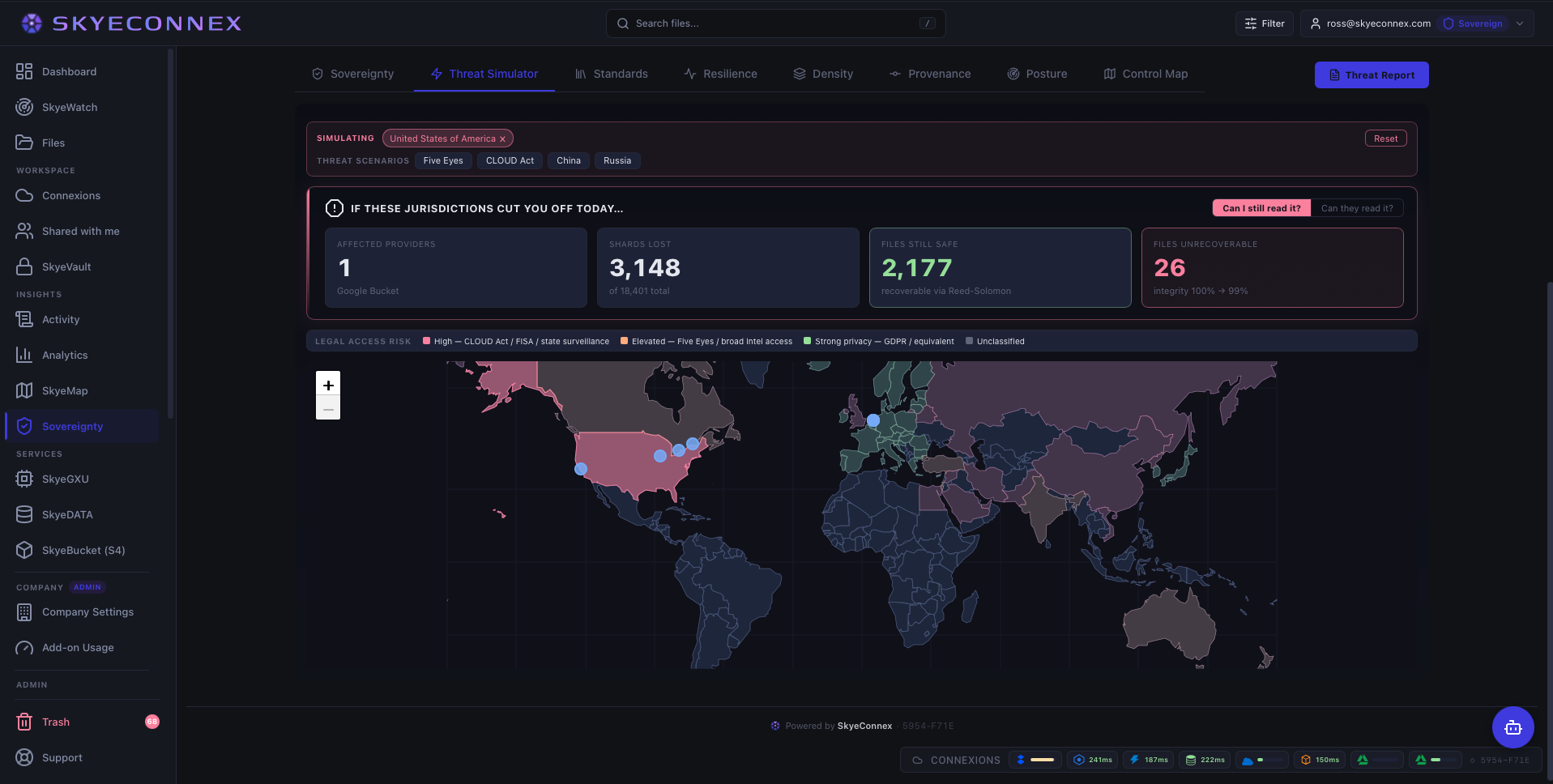Open the Provenance tab
This screenshot has width=1553, height=784.
pos(929,74)
